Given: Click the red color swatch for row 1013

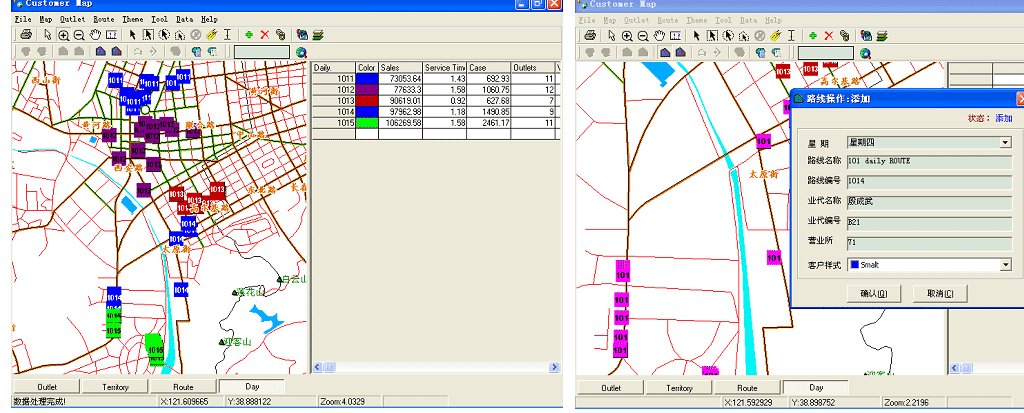Looking at the screenshot, I should tap(366, 101).
